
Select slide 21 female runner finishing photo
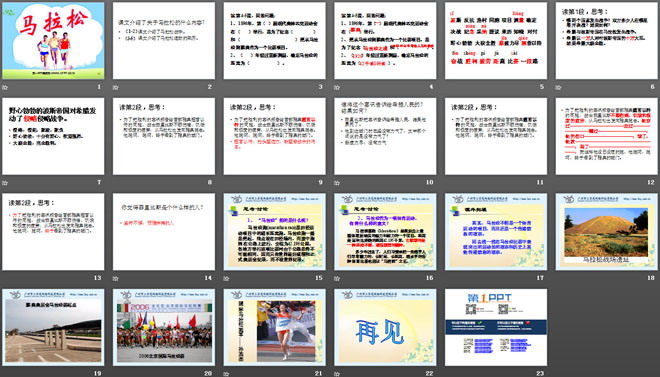click(274, 327)
